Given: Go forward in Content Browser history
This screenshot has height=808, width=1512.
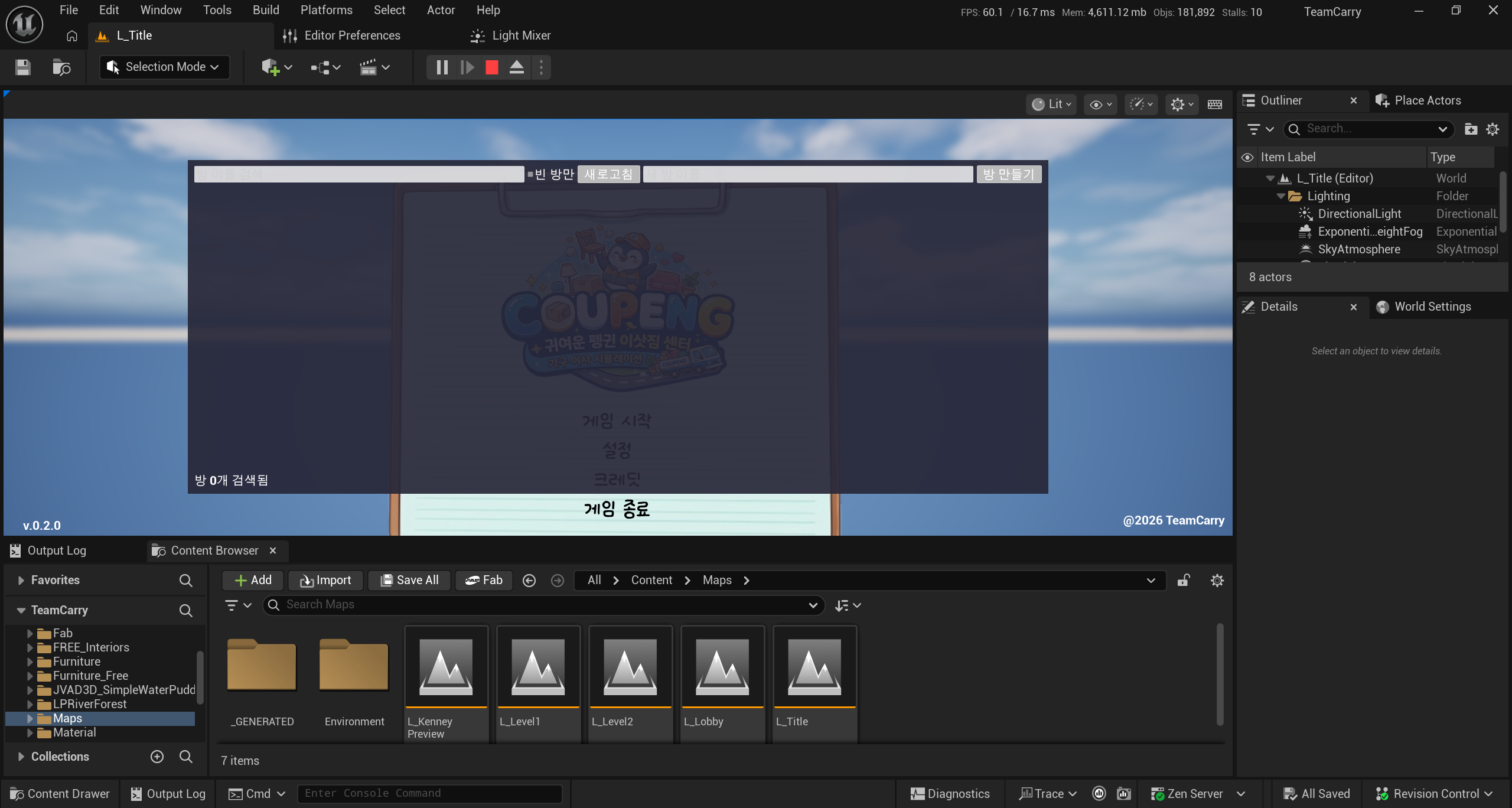Looking at the screenshot, I should point(557,581).
